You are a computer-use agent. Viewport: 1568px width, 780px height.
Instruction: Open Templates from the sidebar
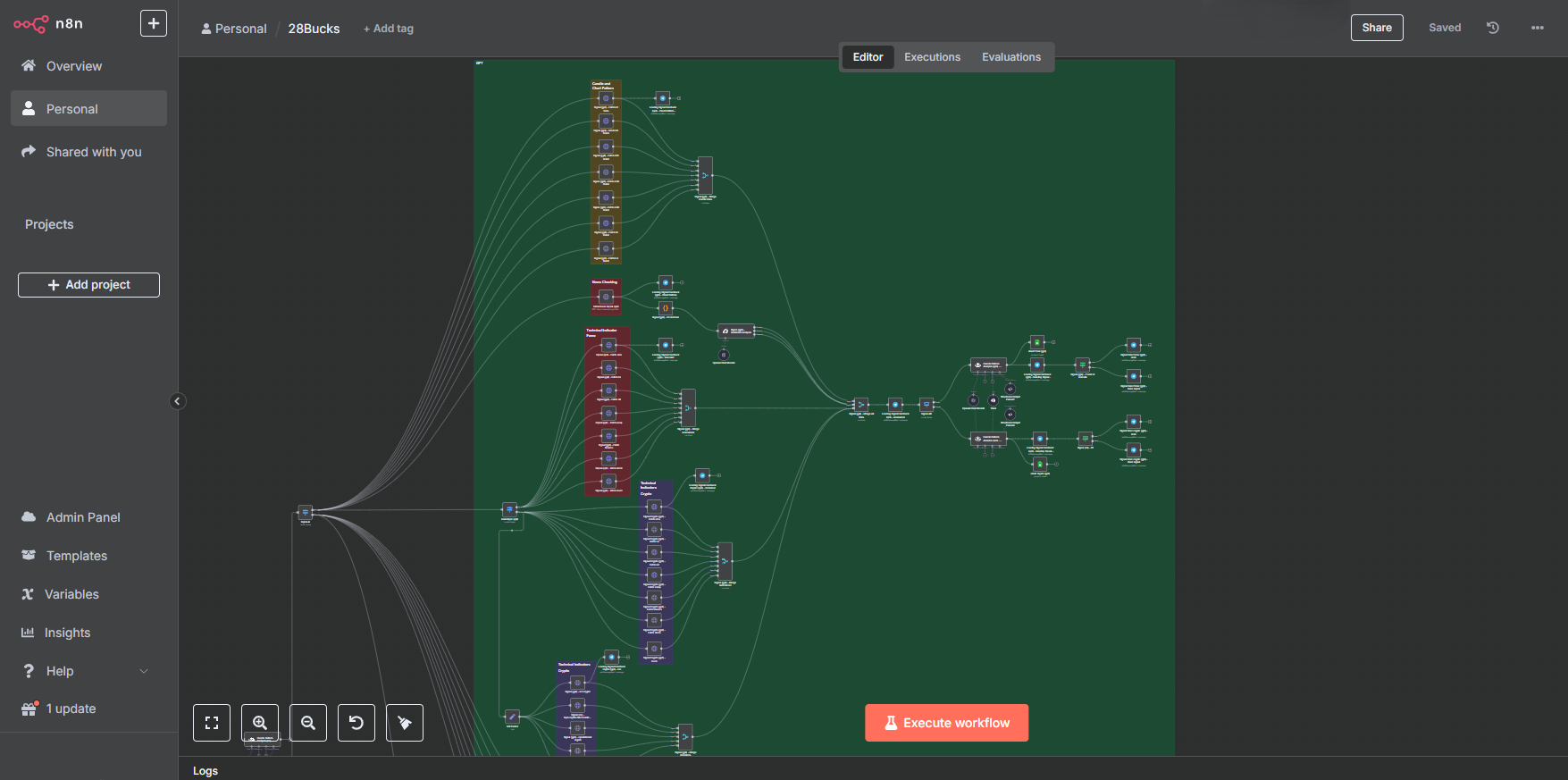pos(77,556)
